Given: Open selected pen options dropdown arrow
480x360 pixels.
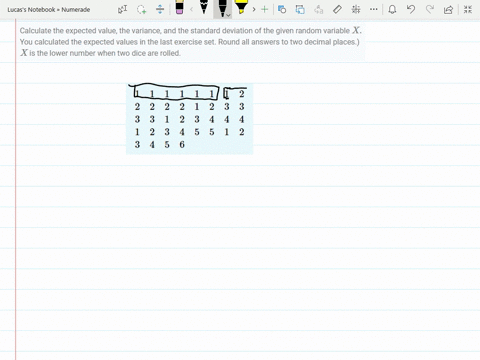Looking at the screenshot, I should coord(228,15).
